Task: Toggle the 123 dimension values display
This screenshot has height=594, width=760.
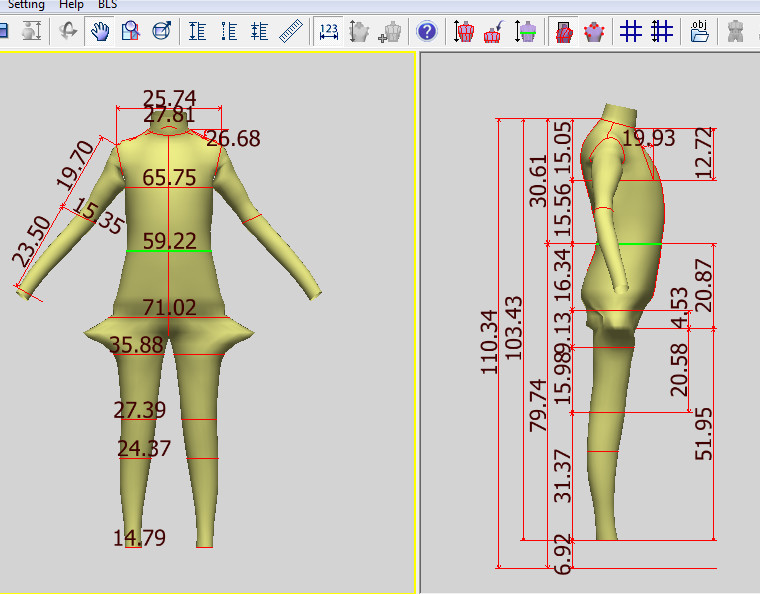Action: point(328,32)
